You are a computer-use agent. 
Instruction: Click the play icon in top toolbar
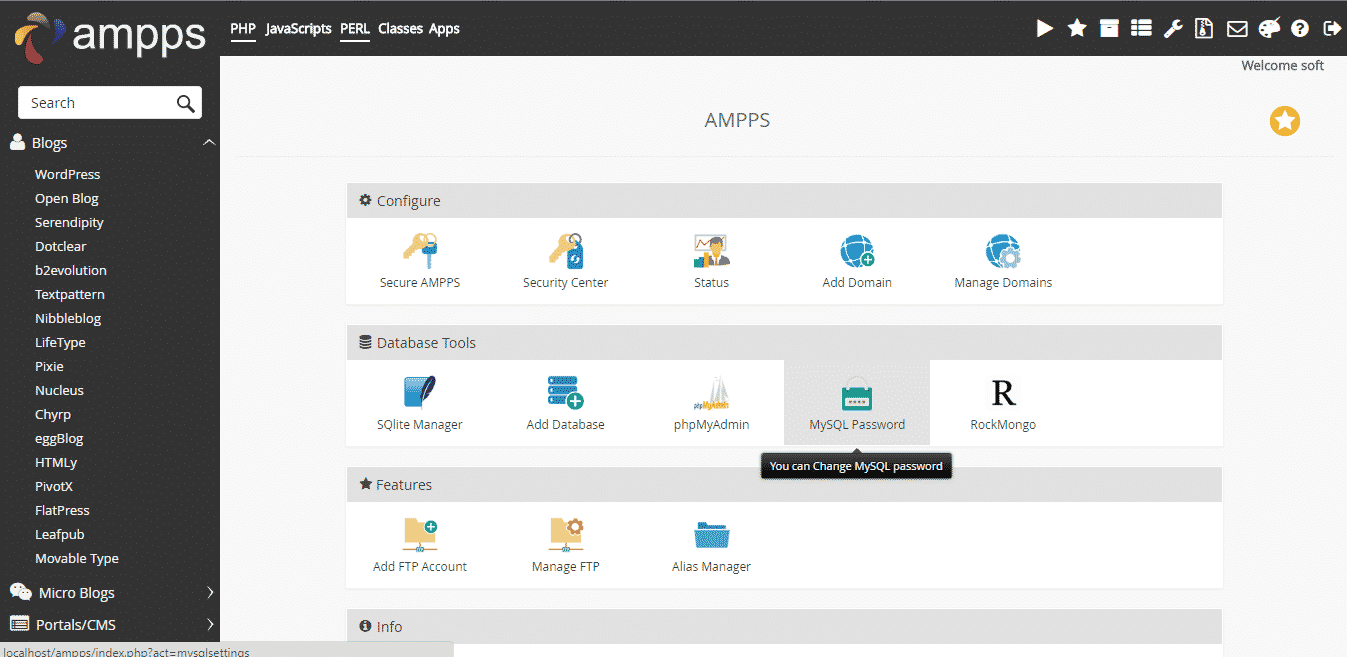(1045, 28)
